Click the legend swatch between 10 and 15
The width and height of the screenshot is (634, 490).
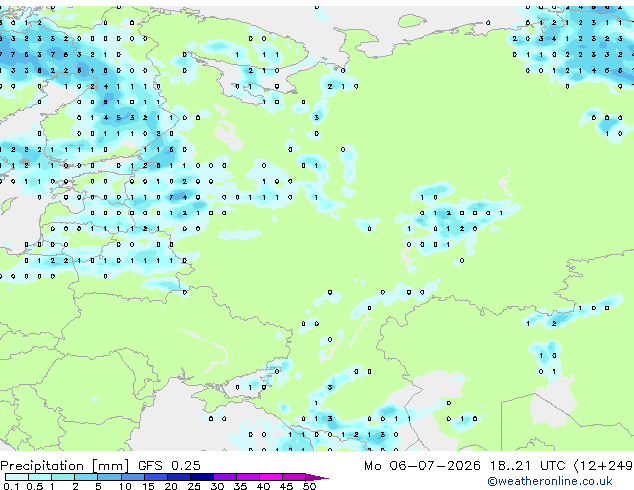click(x=133, y=477)
